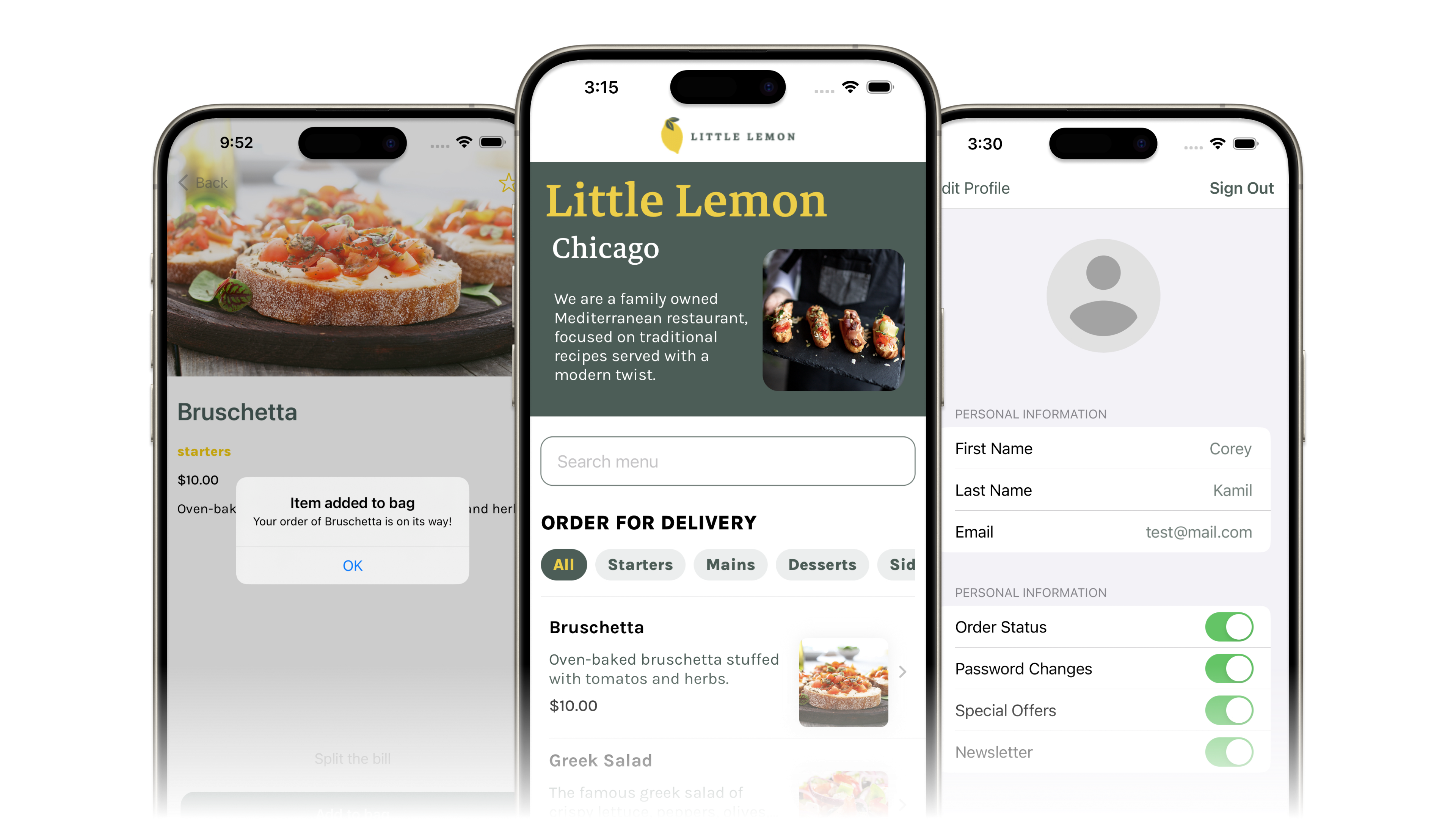Tap the Edit Profile menu option

click(975, 188)
